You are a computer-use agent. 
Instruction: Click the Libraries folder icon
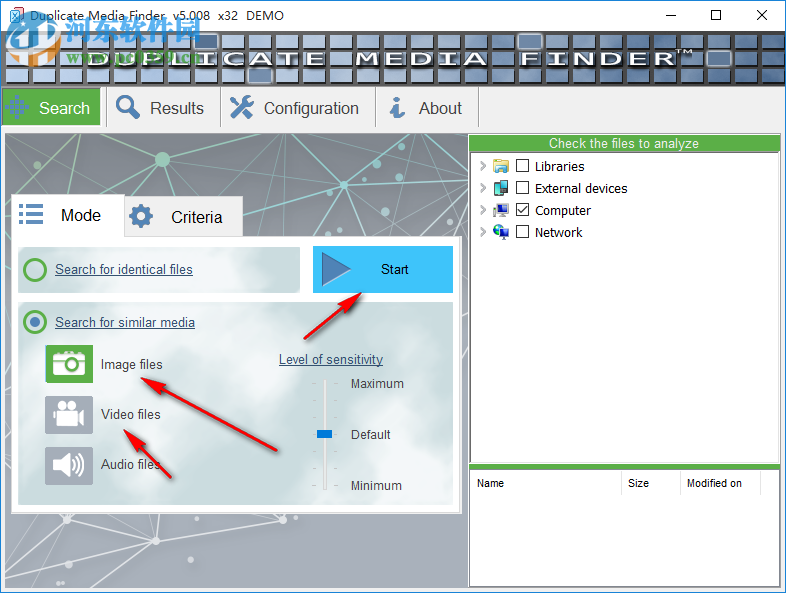click(500, 166)
